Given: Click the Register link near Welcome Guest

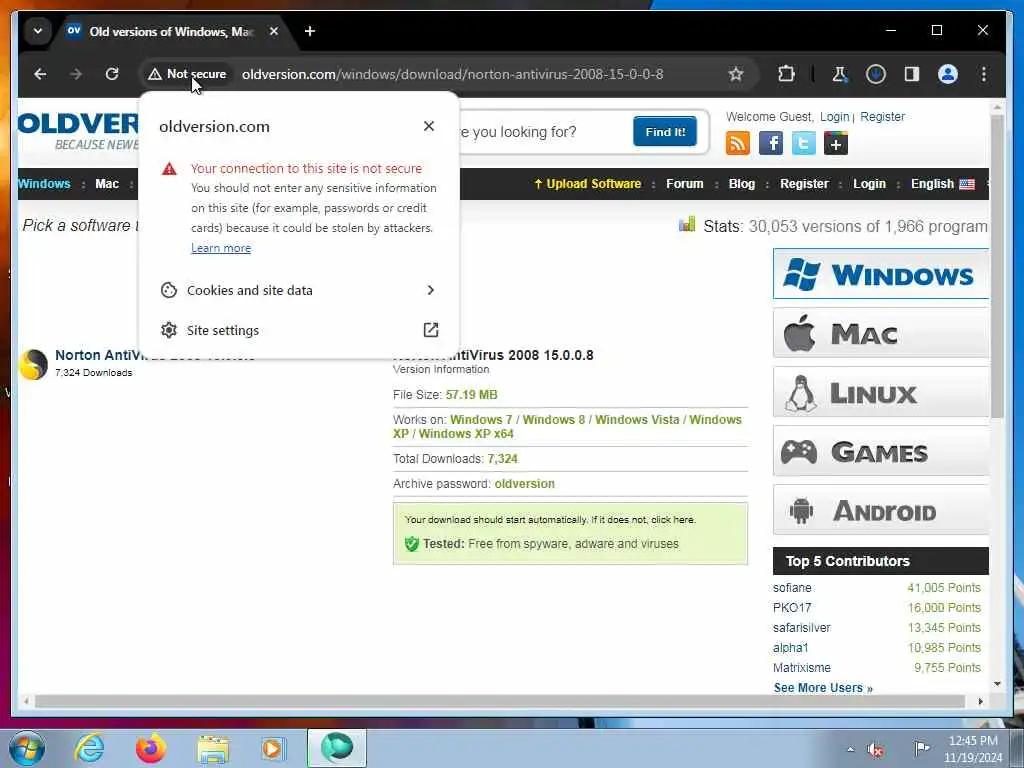Looking at the screenshot, I should coord(882,117).
